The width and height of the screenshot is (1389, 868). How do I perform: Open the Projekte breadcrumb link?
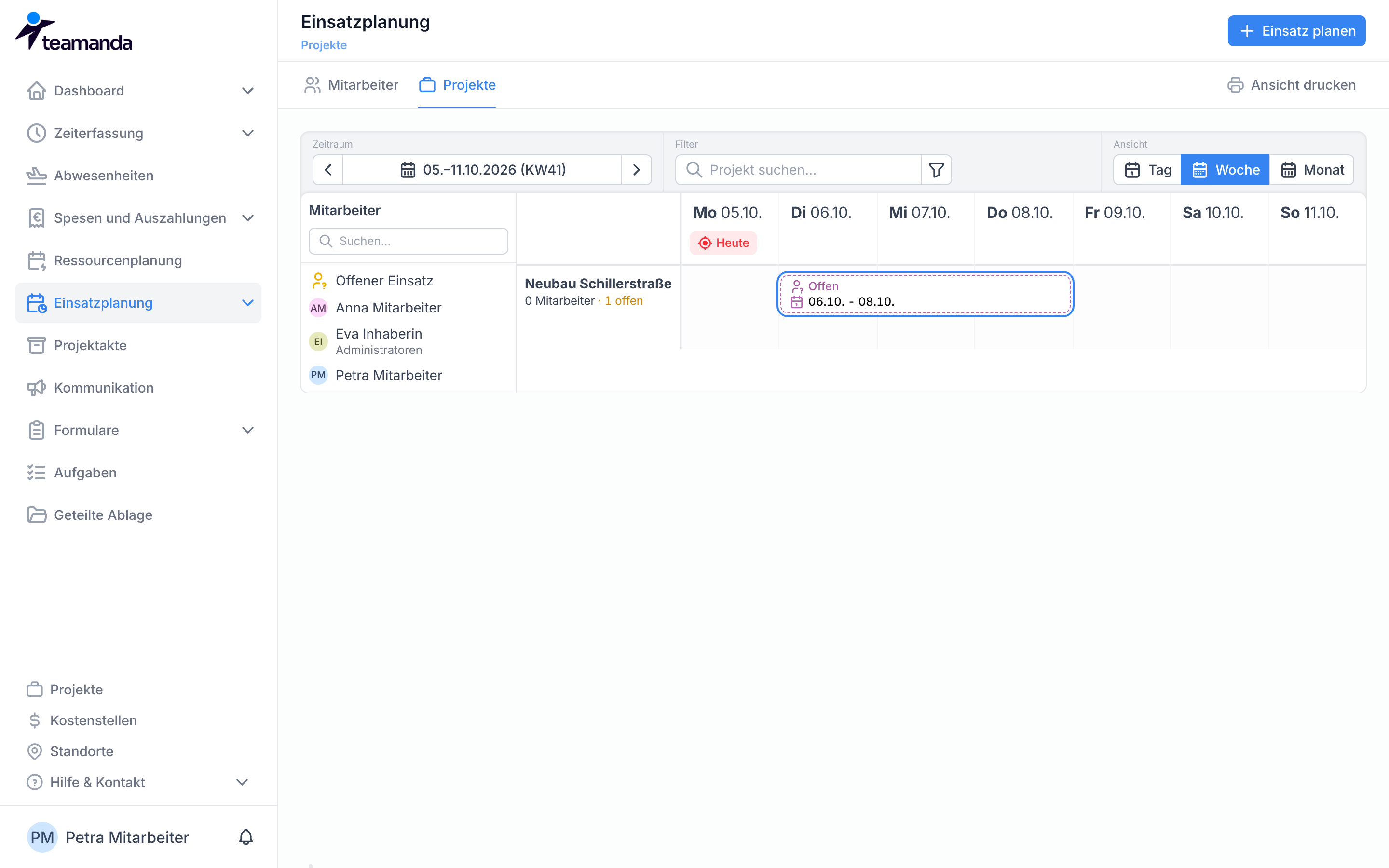(x=324, y=45)
